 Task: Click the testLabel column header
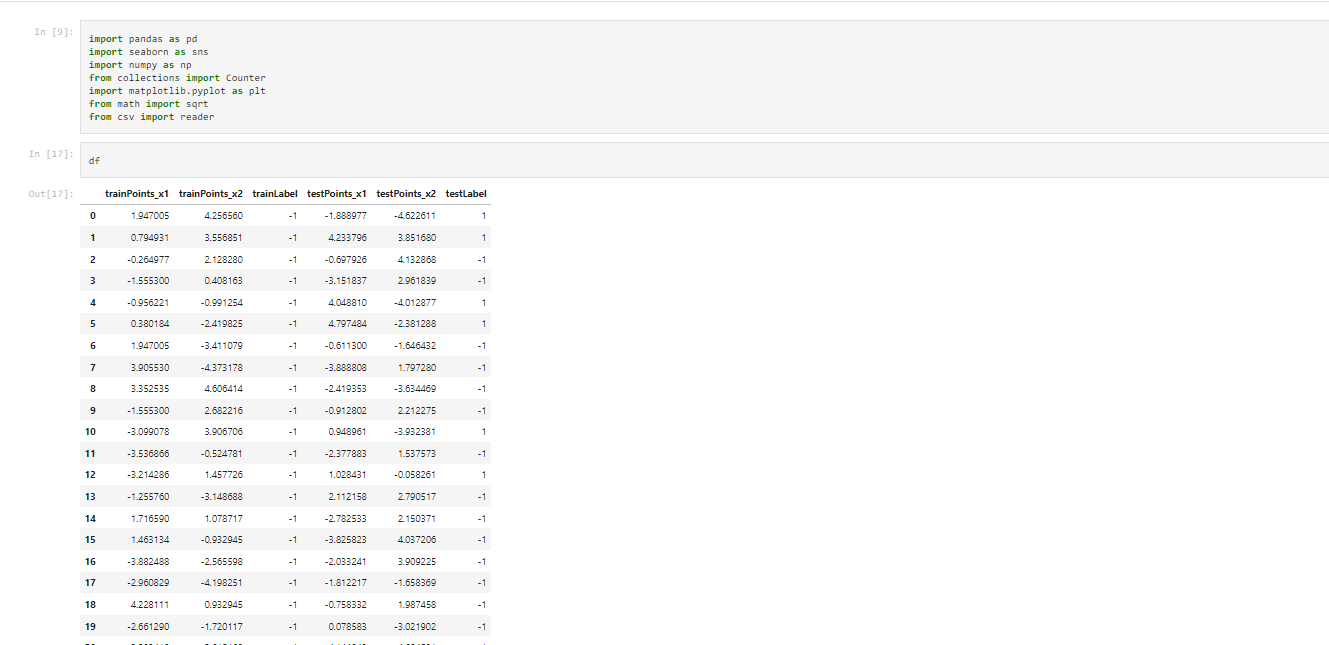466,193
